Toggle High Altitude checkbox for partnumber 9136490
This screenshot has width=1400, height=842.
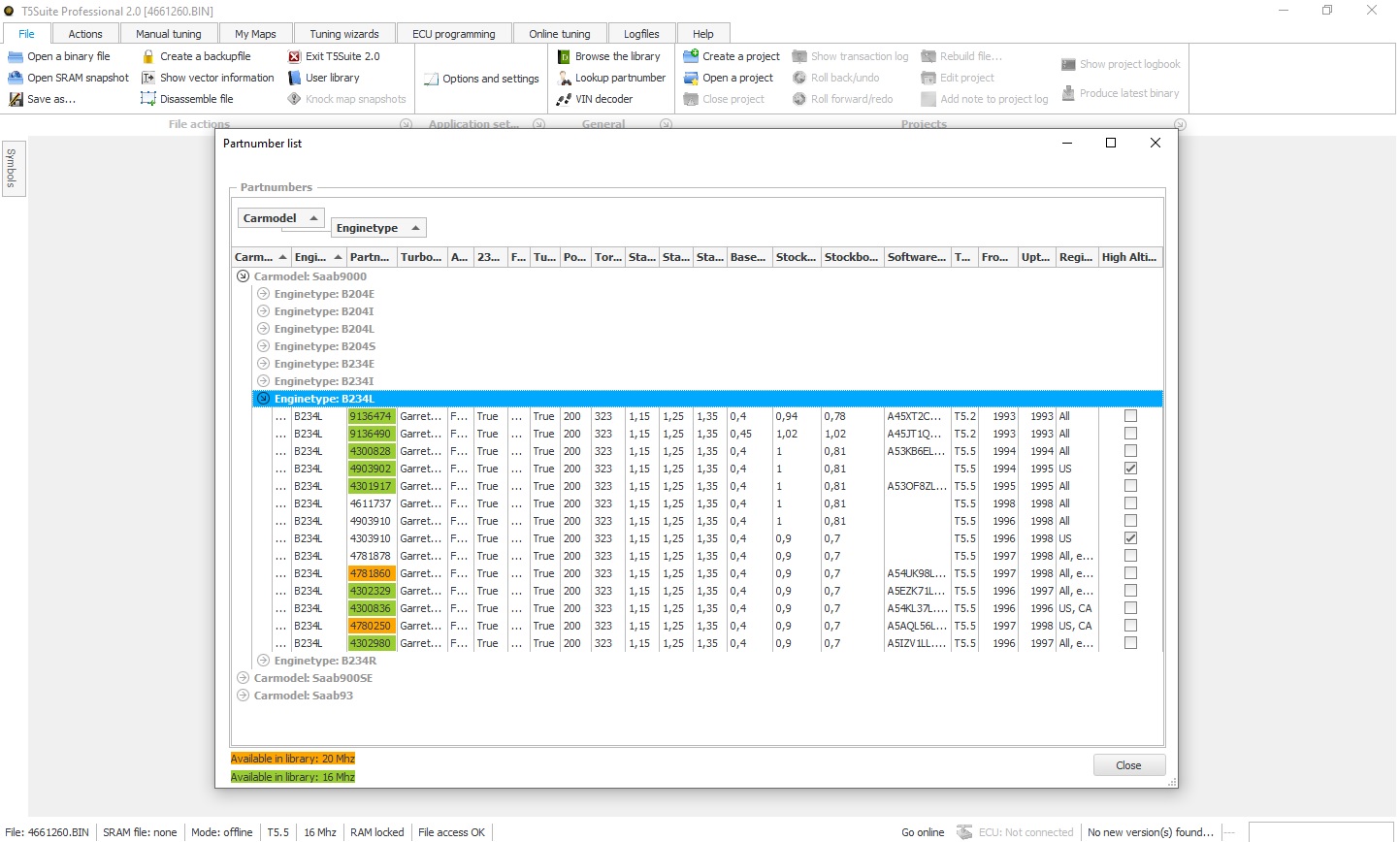pos(1130,434)
